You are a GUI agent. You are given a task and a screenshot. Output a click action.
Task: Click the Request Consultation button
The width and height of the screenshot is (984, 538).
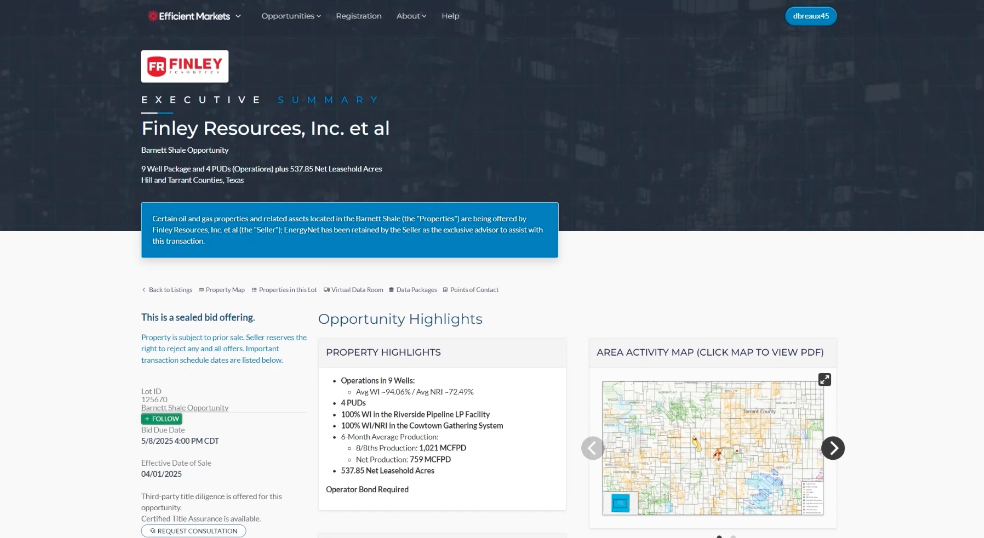(193, 531)
